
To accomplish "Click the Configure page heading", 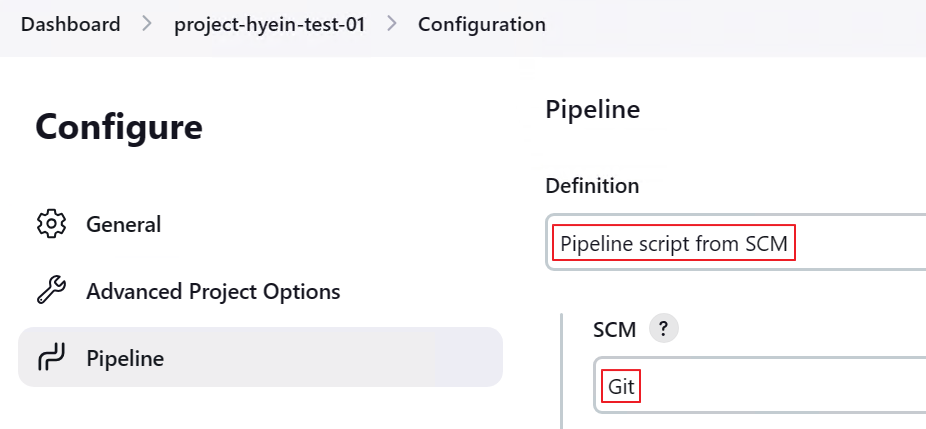I will [118, 127].
